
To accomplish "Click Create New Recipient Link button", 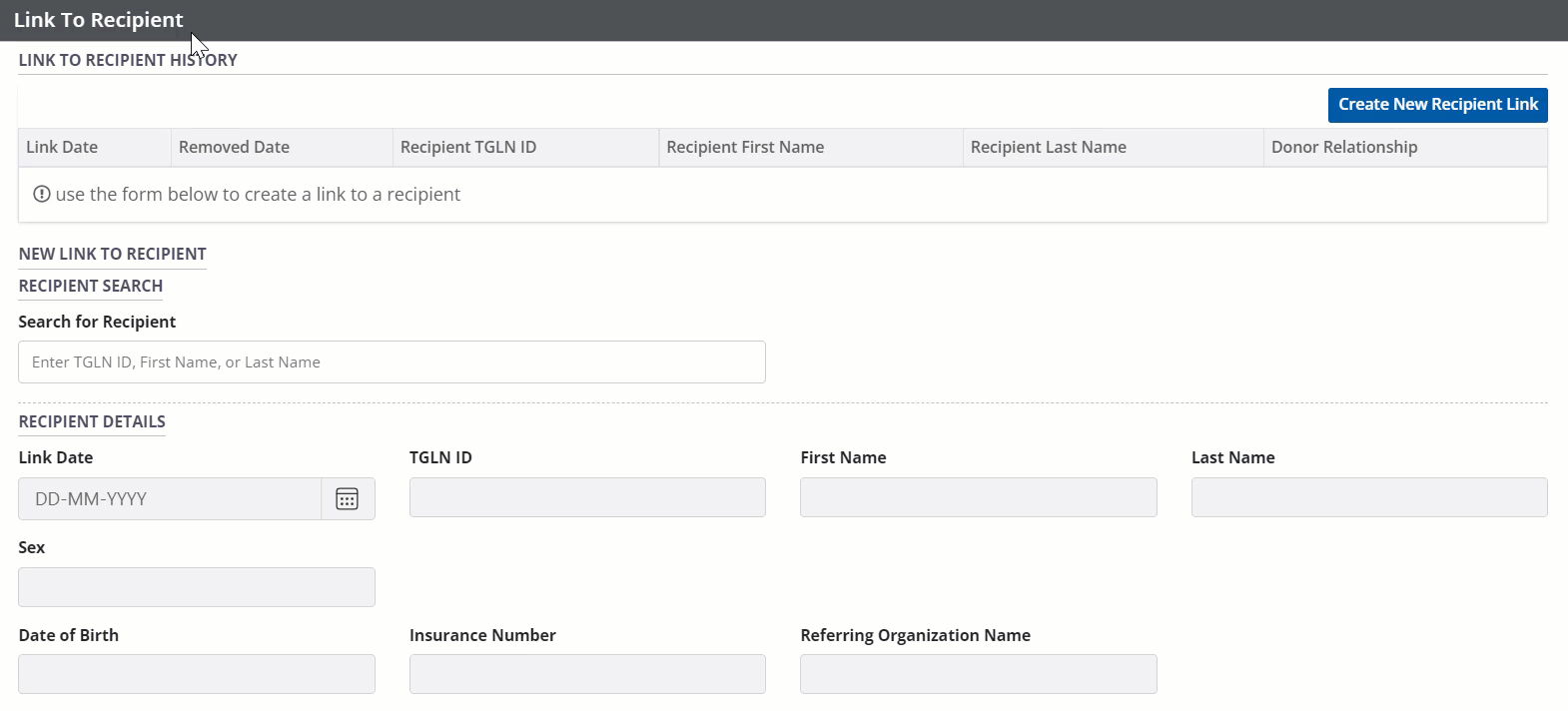I will [1437, 105].
